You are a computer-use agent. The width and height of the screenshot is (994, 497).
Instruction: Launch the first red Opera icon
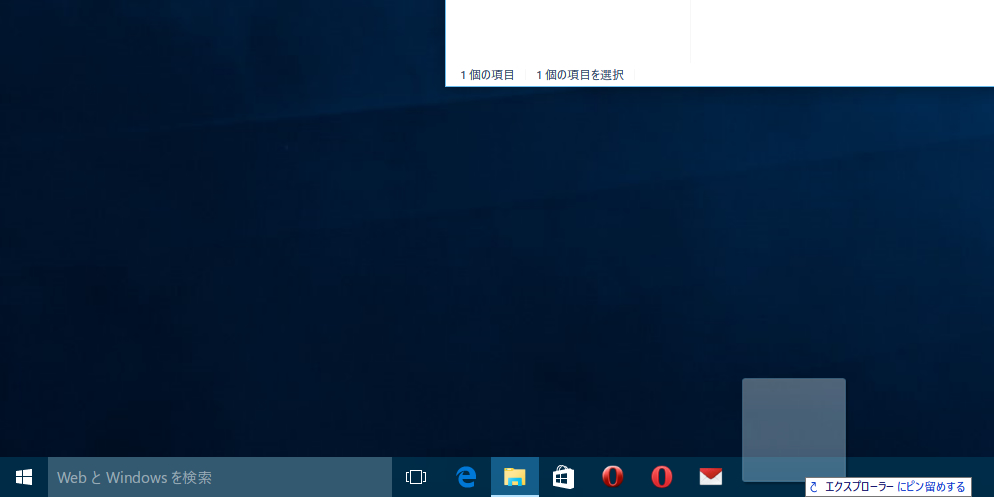pos(612,477)
